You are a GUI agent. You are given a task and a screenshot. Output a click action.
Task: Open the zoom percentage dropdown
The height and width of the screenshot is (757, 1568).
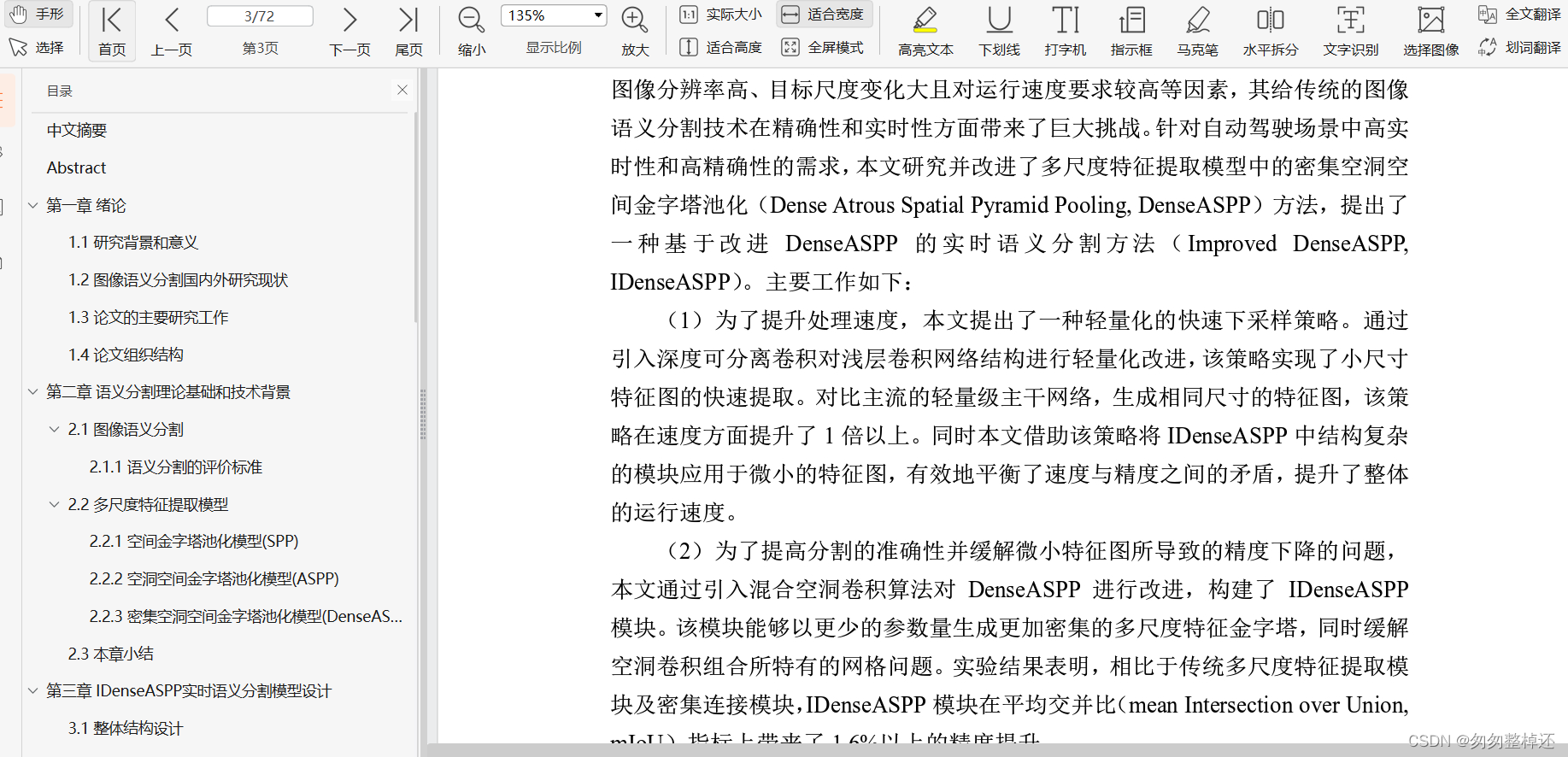point(598,15)
